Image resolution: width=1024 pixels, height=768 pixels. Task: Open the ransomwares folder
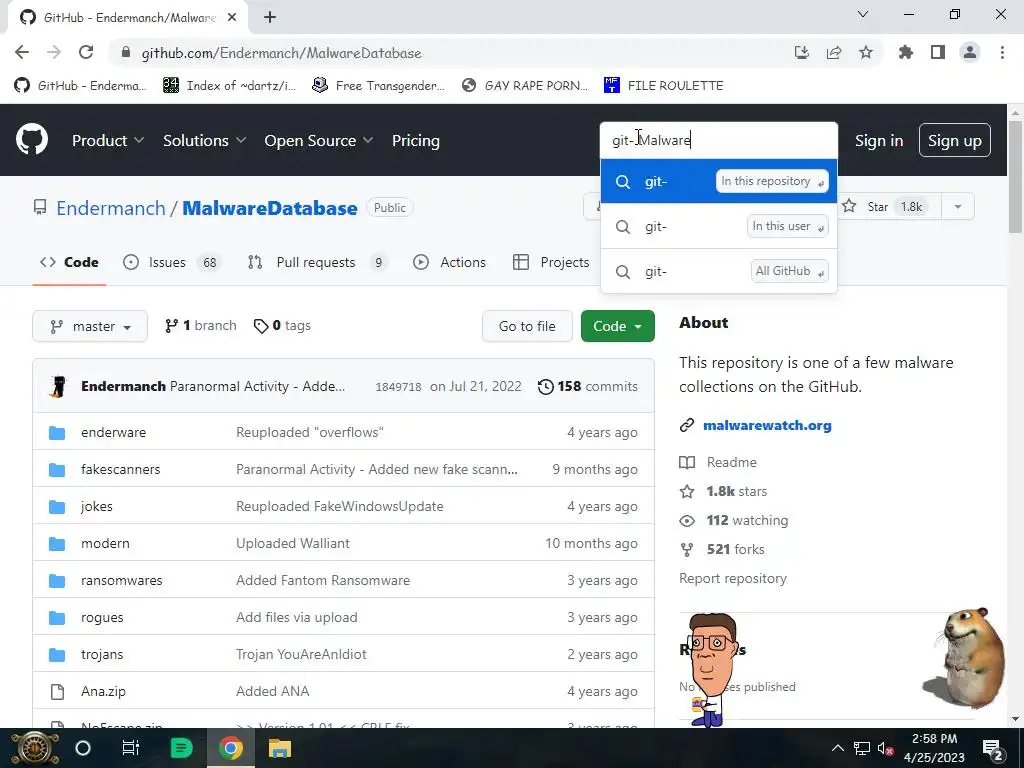pyautogui.click(x=121, y=580)
